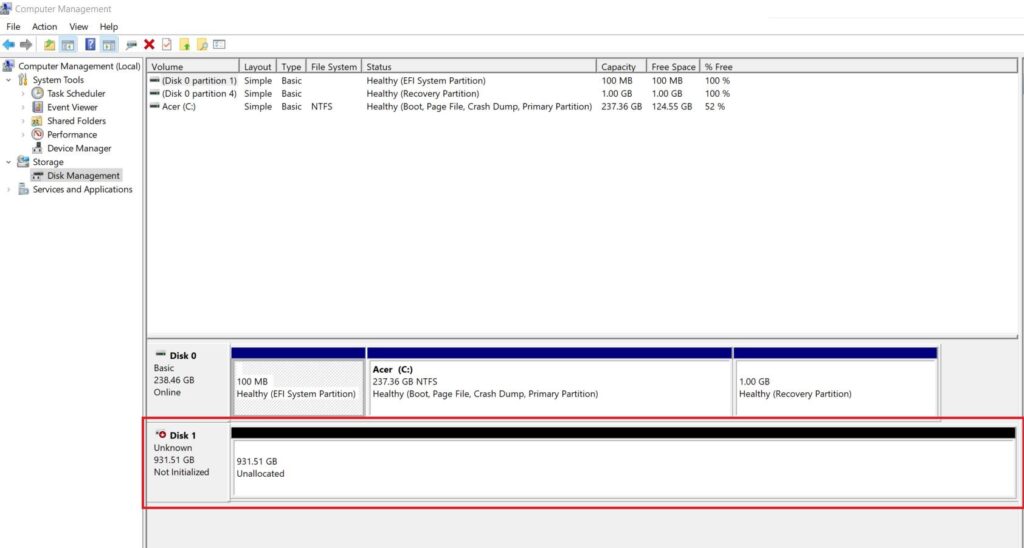
Task: Click the System Tools wrench icon
Action: pyautogui.click(x=24, y=80)
